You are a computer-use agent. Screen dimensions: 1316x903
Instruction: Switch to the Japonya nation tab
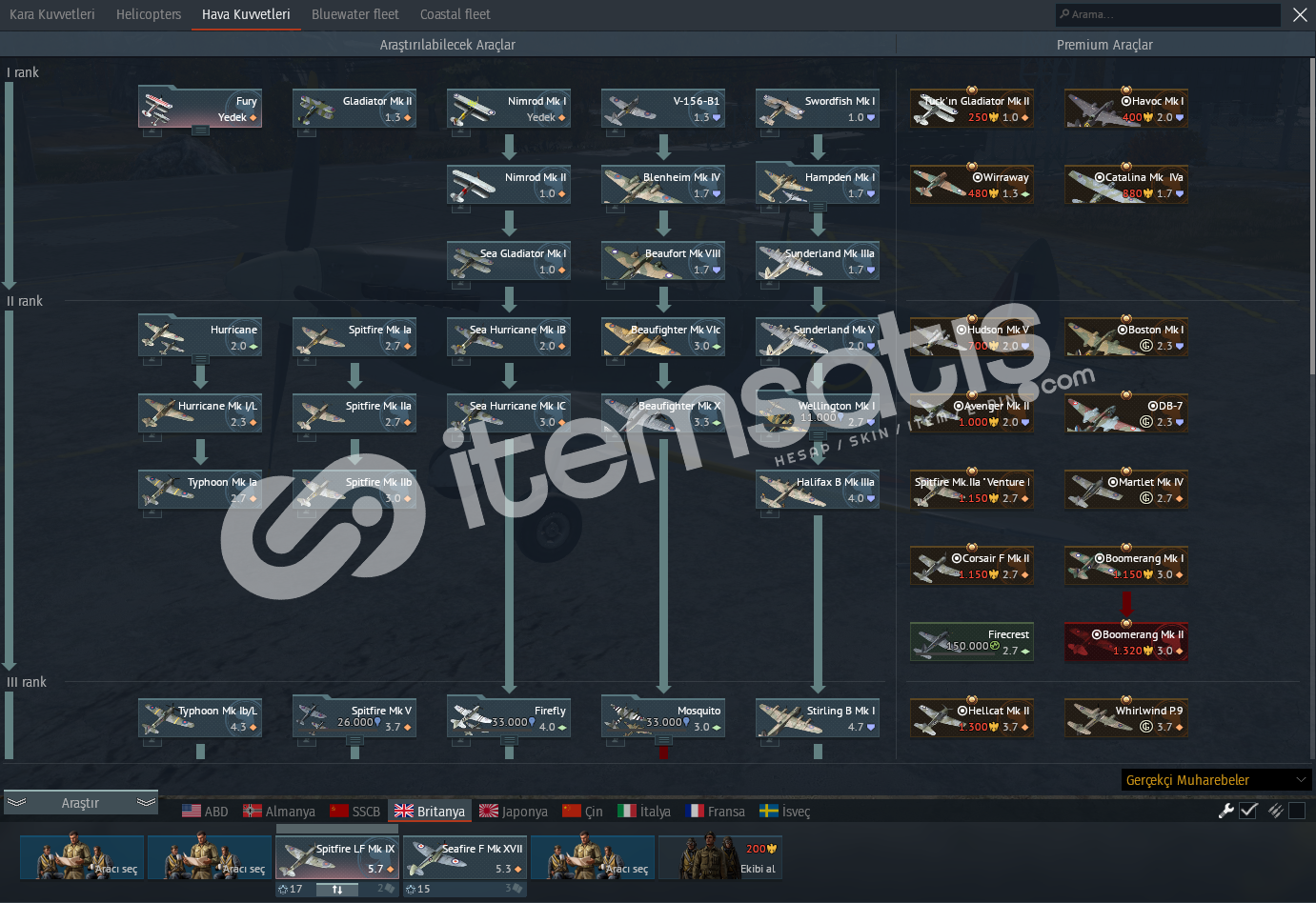[514, 812]
